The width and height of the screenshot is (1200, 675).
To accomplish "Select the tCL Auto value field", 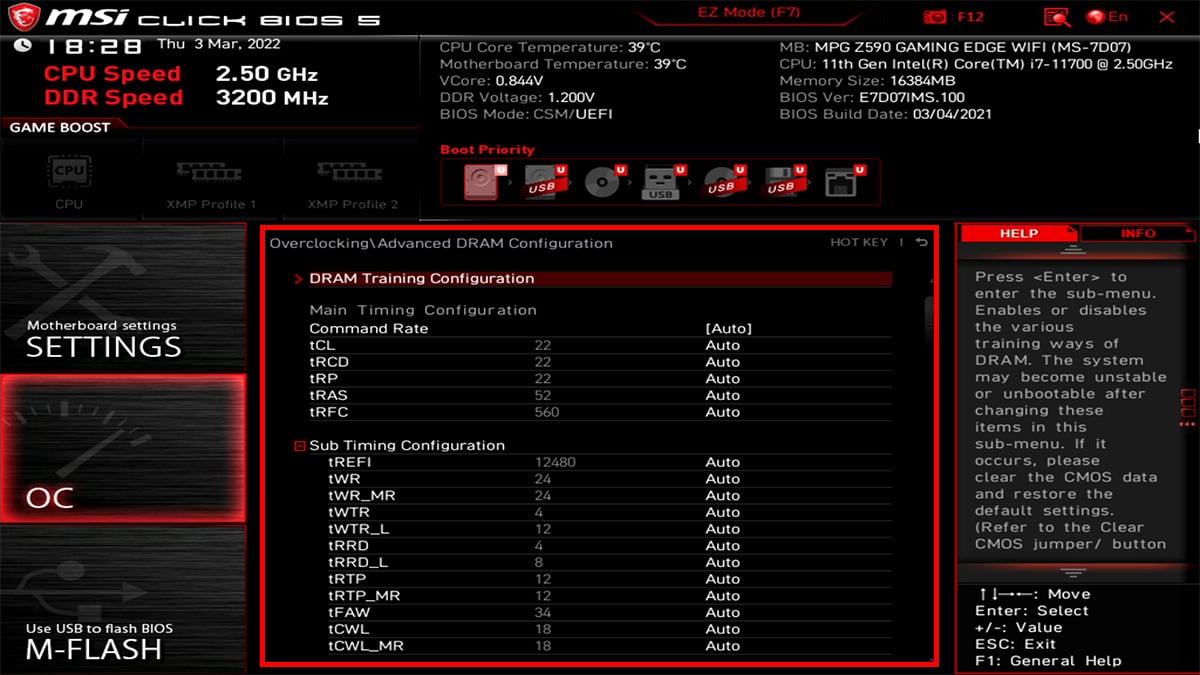I will [x=723, y=346].
